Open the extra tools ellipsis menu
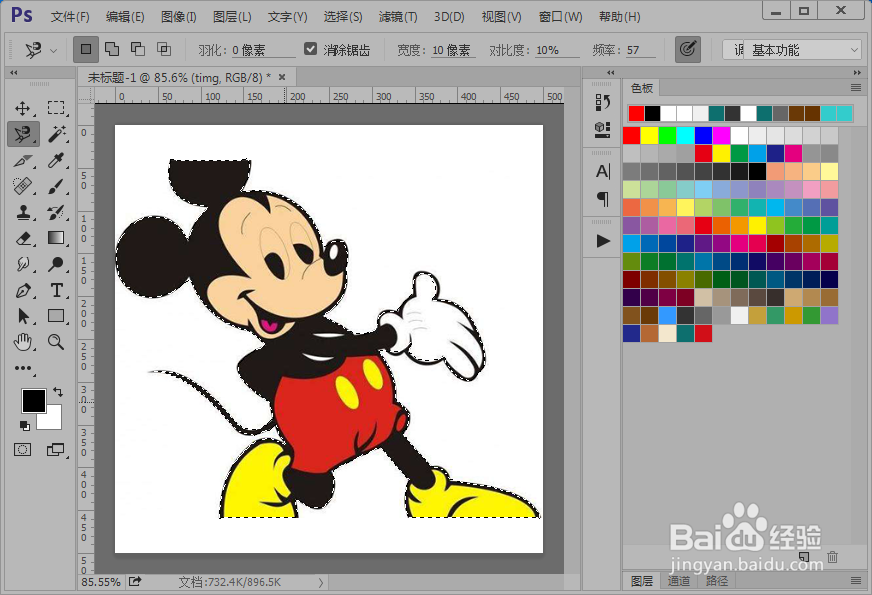Viewport: 872px width, 595px height. 23,368
